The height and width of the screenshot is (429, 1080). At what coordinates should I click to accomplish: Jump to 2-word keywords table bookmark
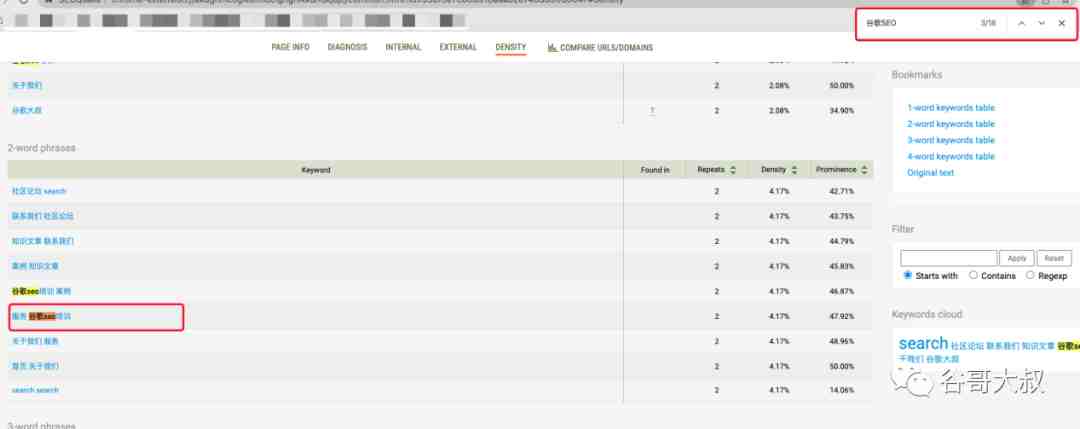click(951, 124)
